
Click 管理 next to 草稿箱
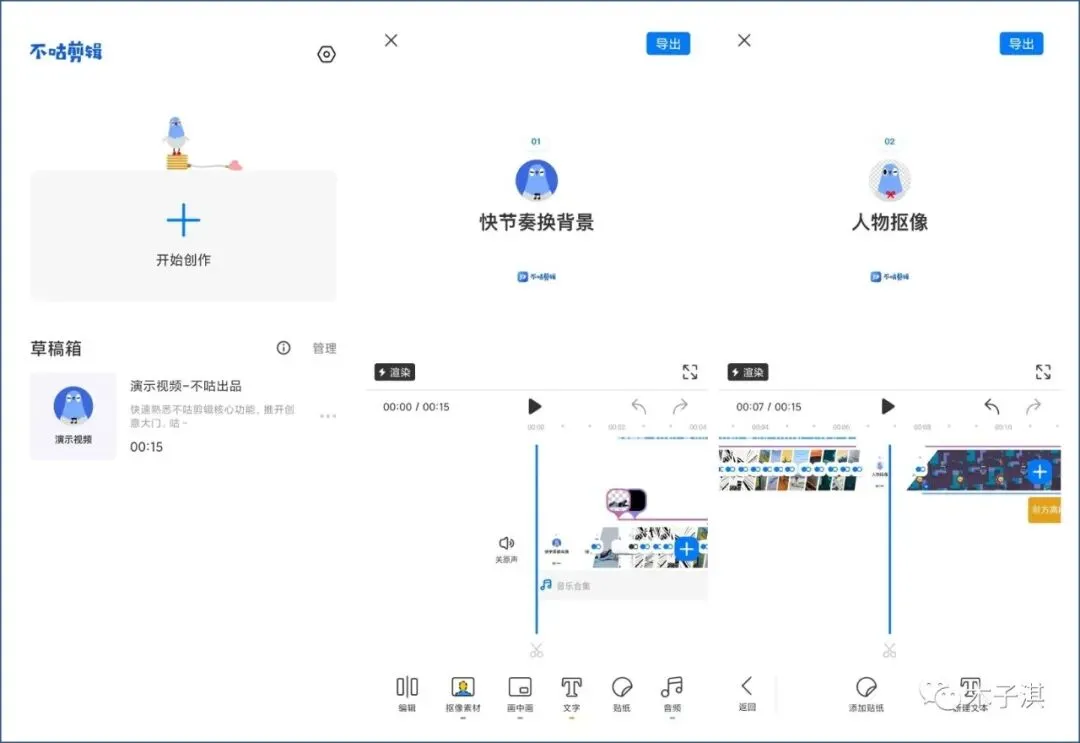tap(324, 348)
